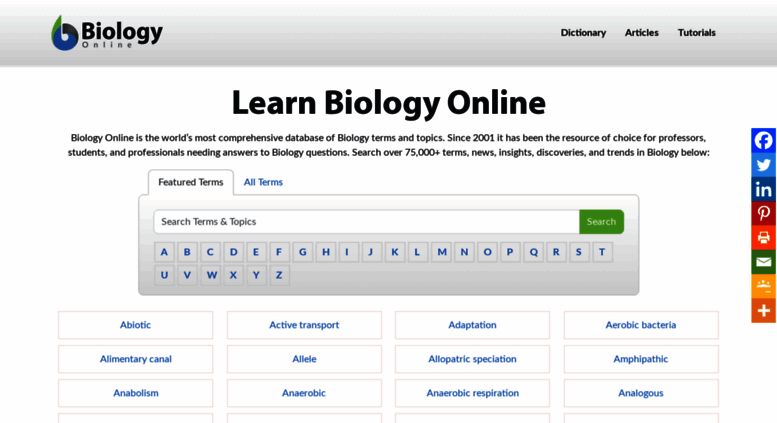Open the Amphipathic term
The width and height of the screenshot is (777, 423).
pos(641,359)
